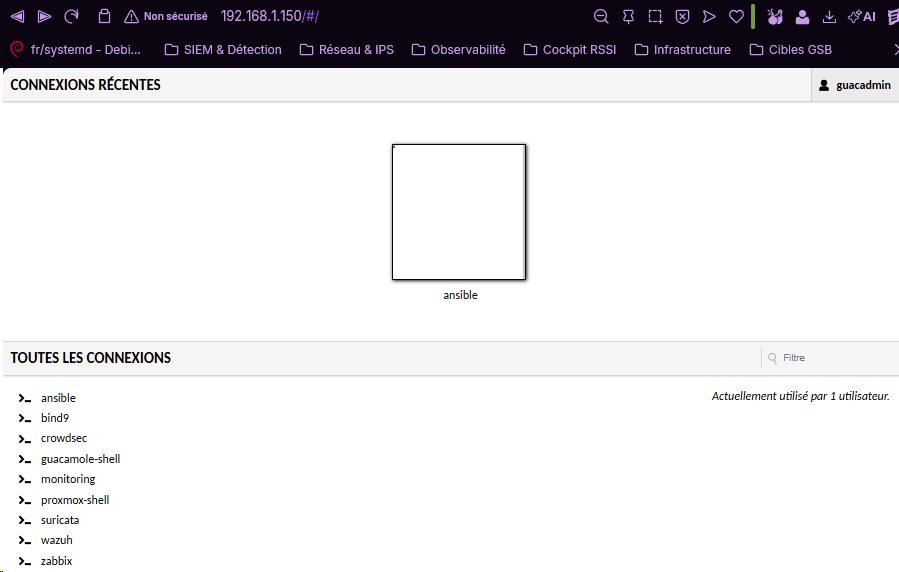The width and height of the screenshot is (899, 572).
Task: Open the guacadmin user menu
Action: point(855,85)
